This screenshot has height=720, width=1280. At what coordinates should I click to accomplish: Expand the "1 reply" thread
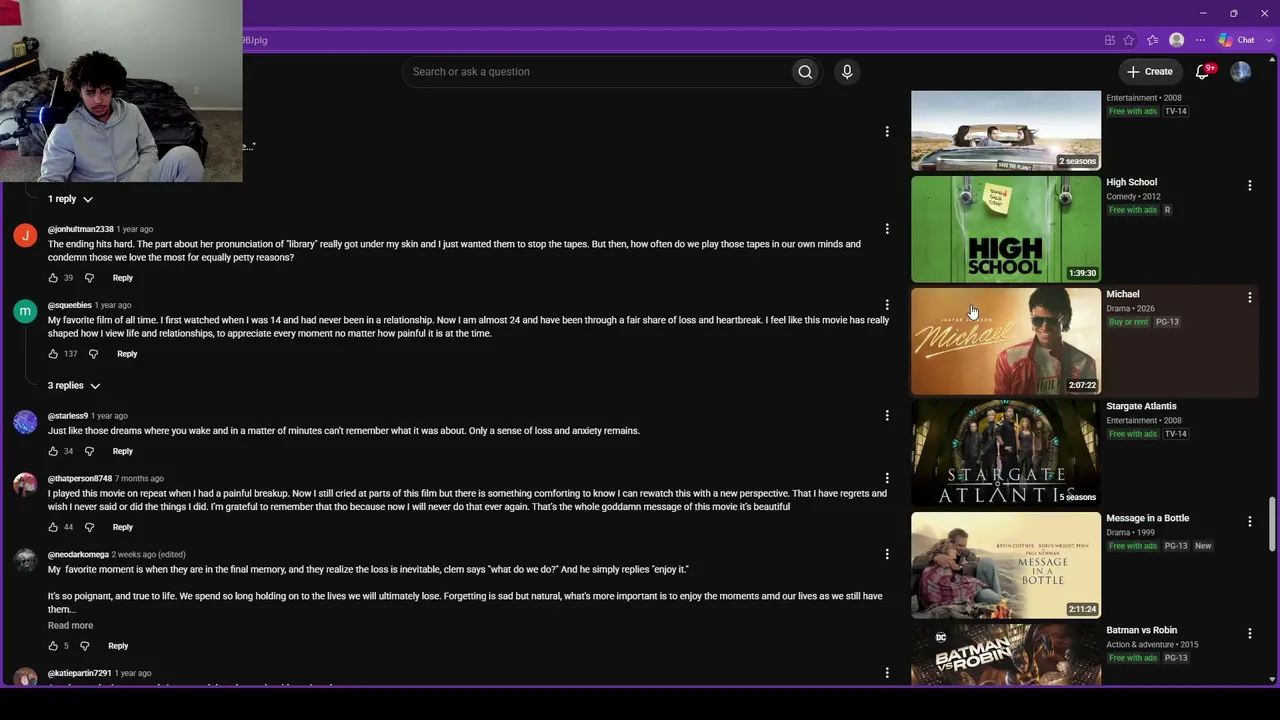[70, 199]
